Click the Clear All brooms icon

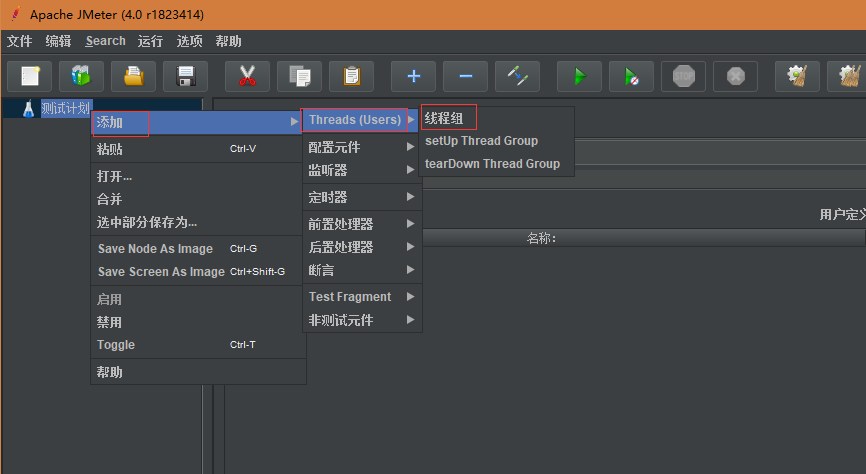[x=848, y=76]
